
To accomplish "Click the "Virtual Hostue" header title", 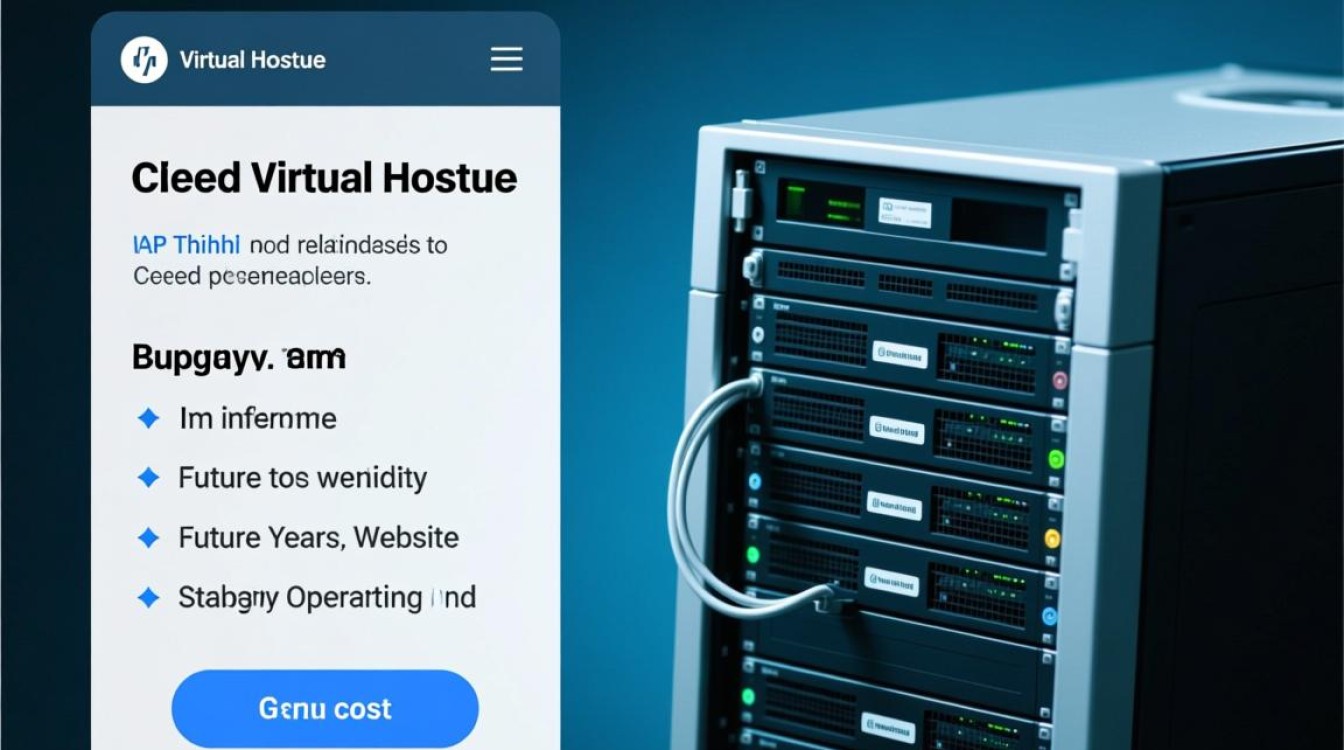I will point(252,60).
